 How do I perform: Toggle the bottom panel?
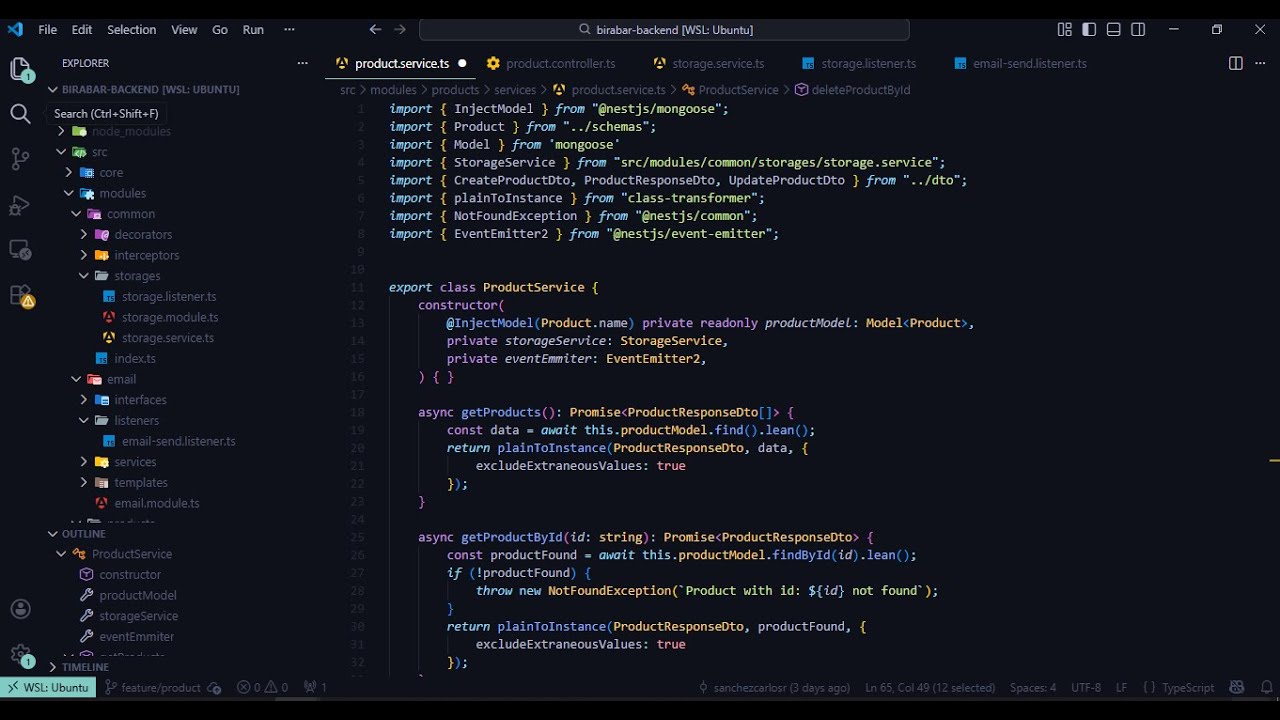tap(1113, 30)
